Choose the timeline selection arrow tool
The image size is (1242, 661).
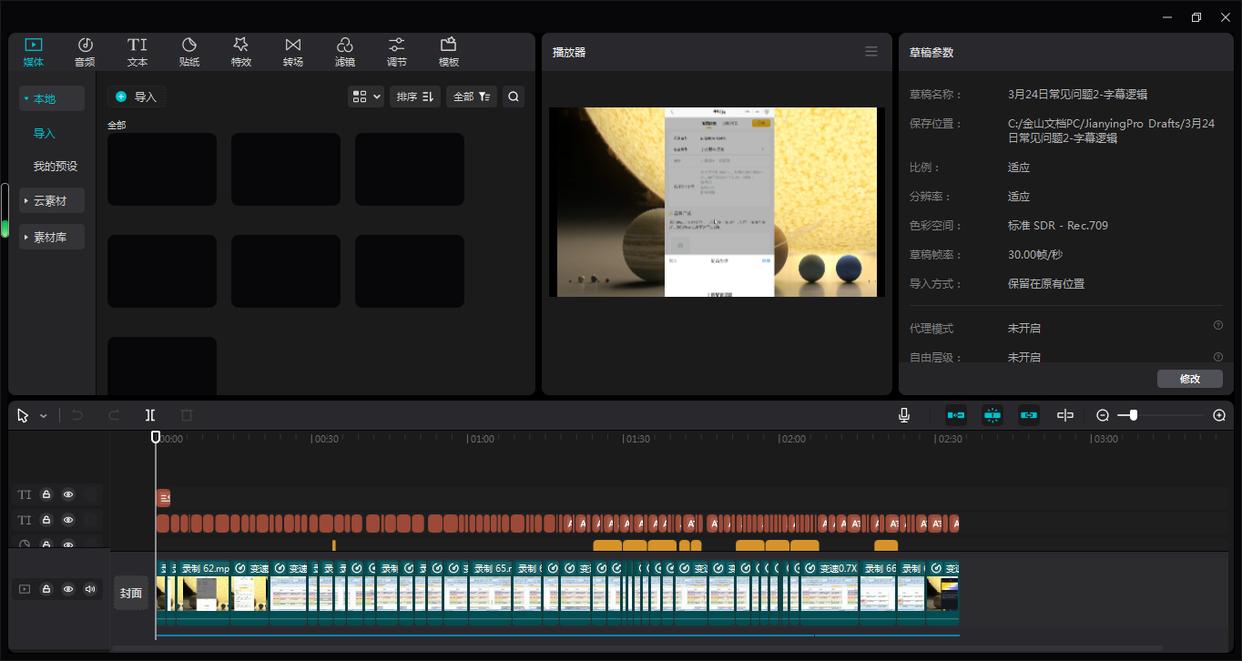[23, 415]
